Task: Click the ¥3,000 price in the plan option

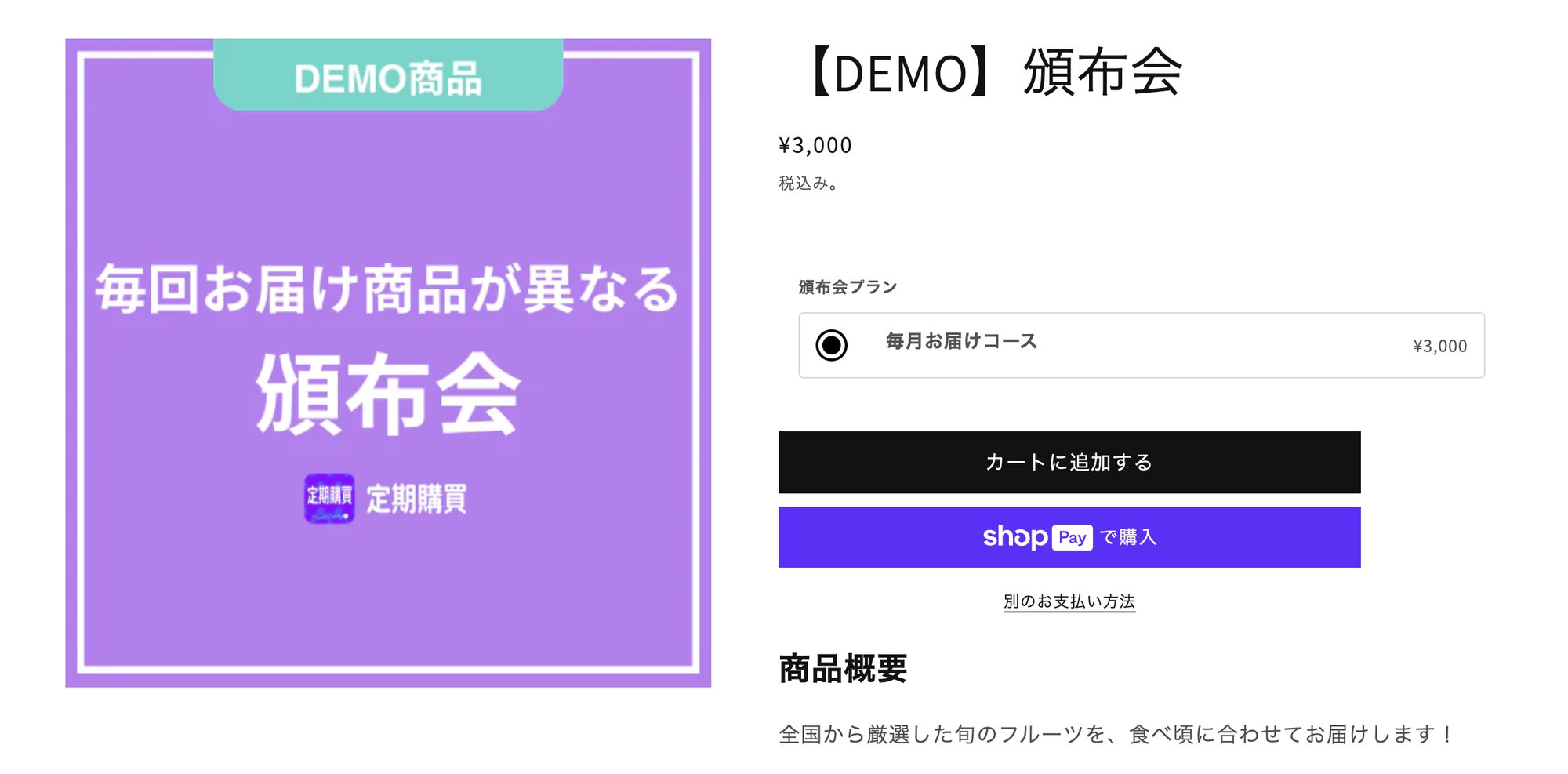Action: 1439,346
